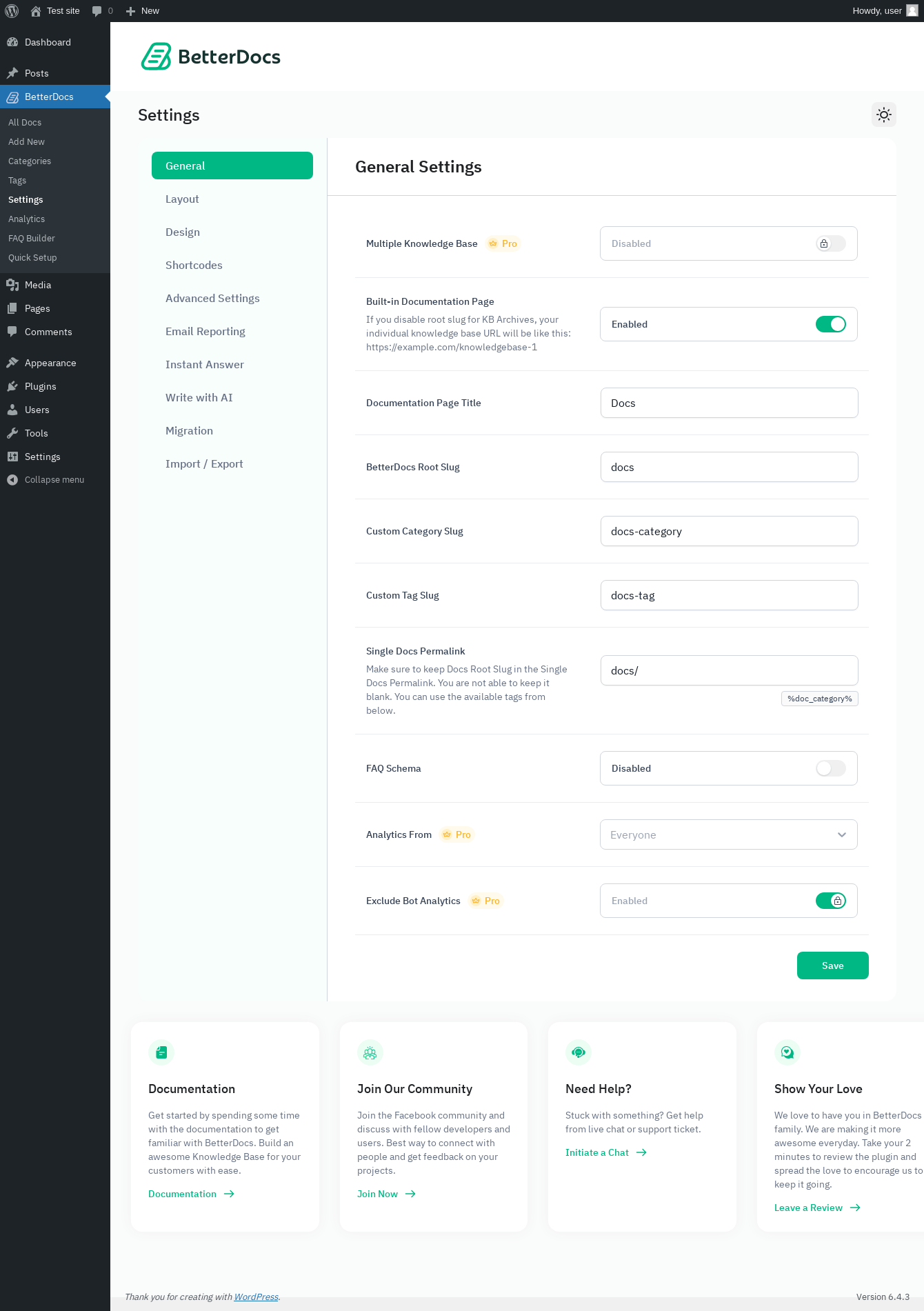924x1311 pixels.
Task: Open the Migration tab
Action: tap(232, 430)
